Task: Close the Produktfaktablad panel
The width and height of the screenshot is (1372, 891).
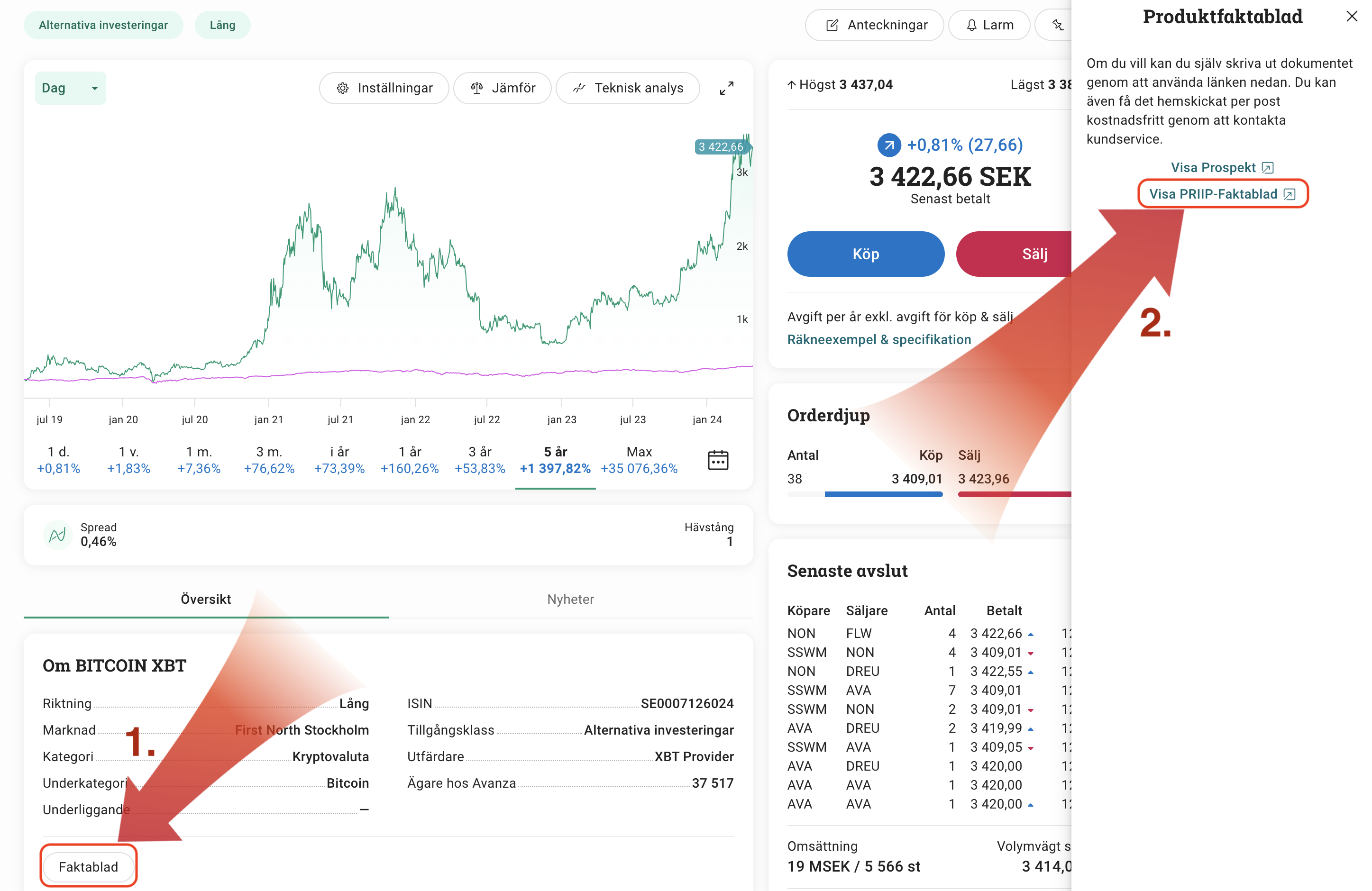Action: tap(1351, 17)
